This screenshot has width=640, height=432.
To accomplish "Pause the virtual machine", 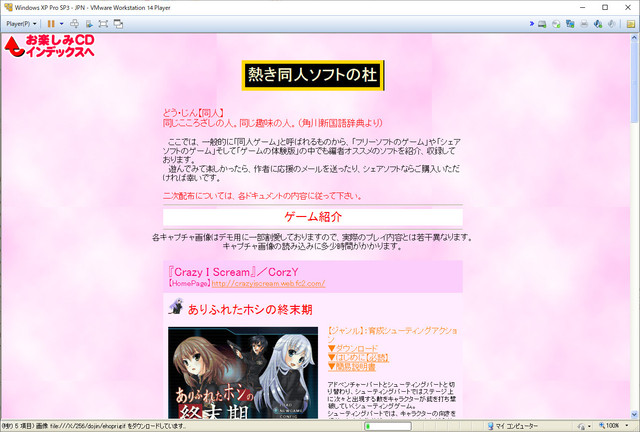I will (51, 24).
